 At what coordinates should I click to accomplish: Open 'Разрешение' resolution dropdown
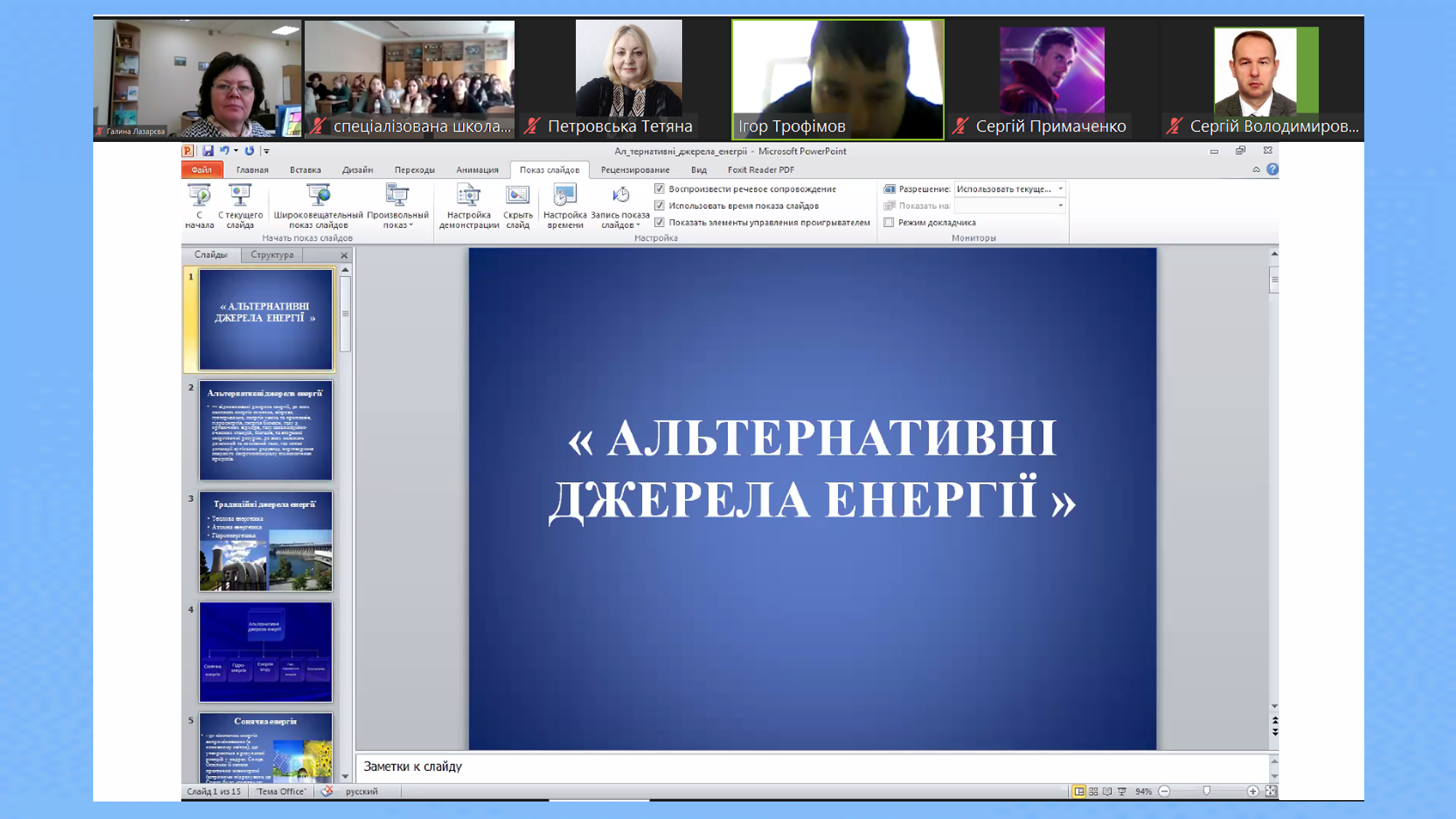tap(1061, 189)
